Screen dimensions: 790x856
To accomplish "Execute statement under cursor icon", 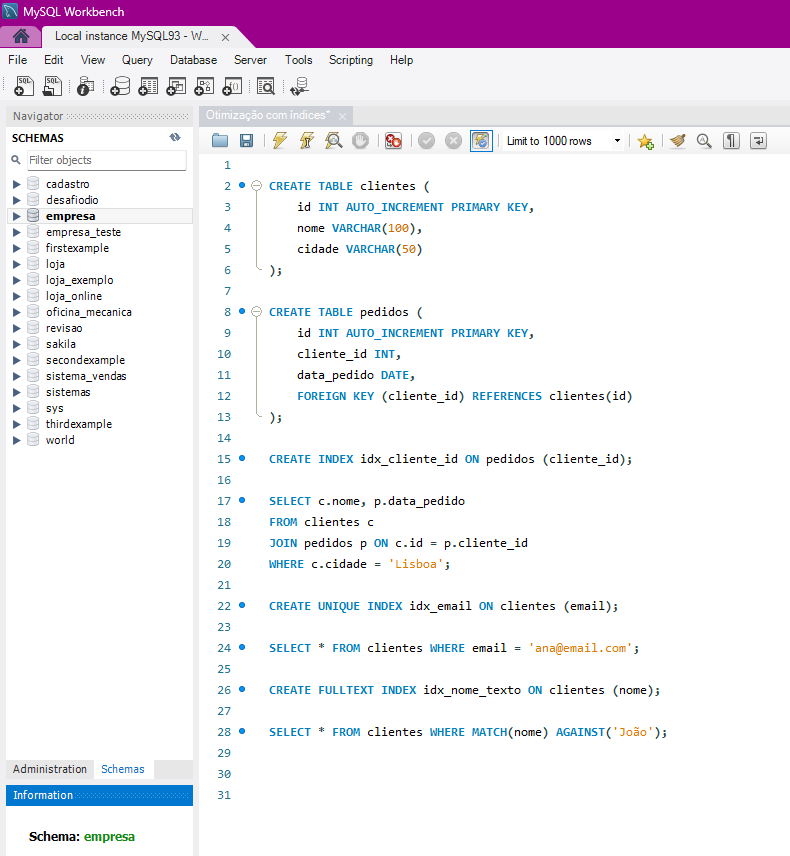I will (307, 141).
